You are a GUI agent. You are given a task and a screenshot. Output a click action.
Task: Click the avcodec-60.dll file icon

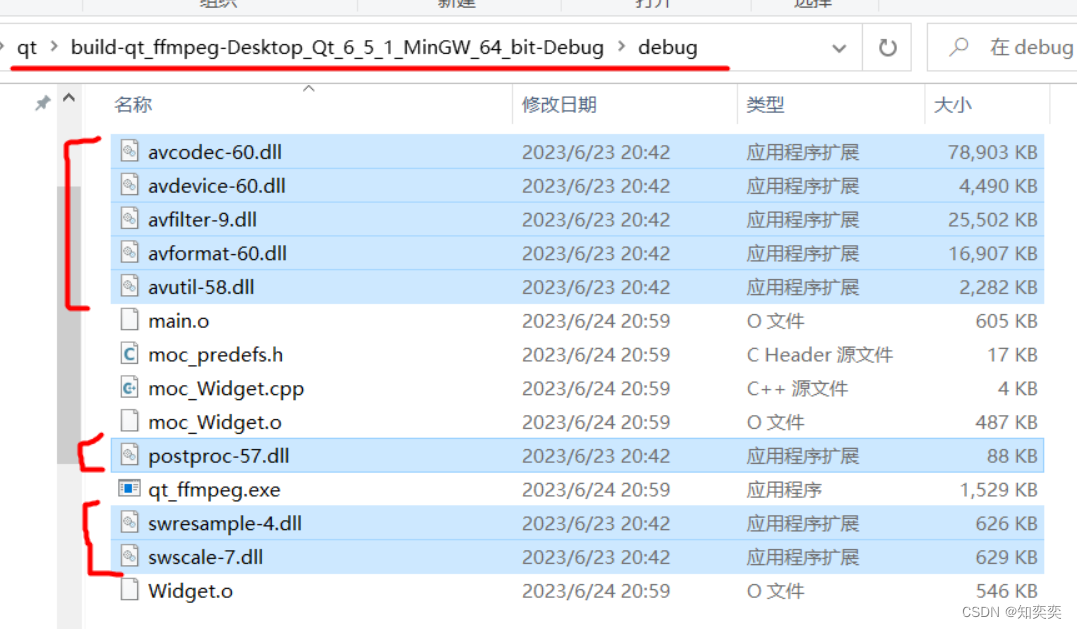click(130, 151)
